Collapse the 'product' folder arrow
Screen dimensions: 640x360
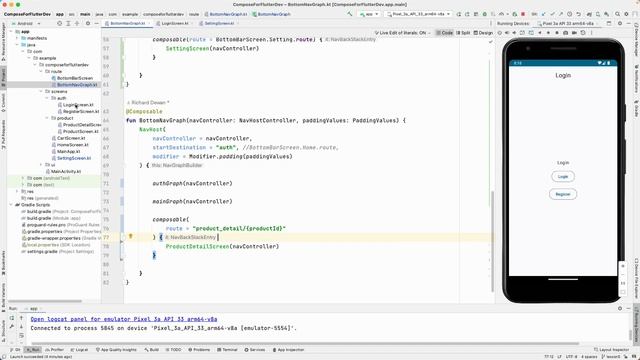47,118
